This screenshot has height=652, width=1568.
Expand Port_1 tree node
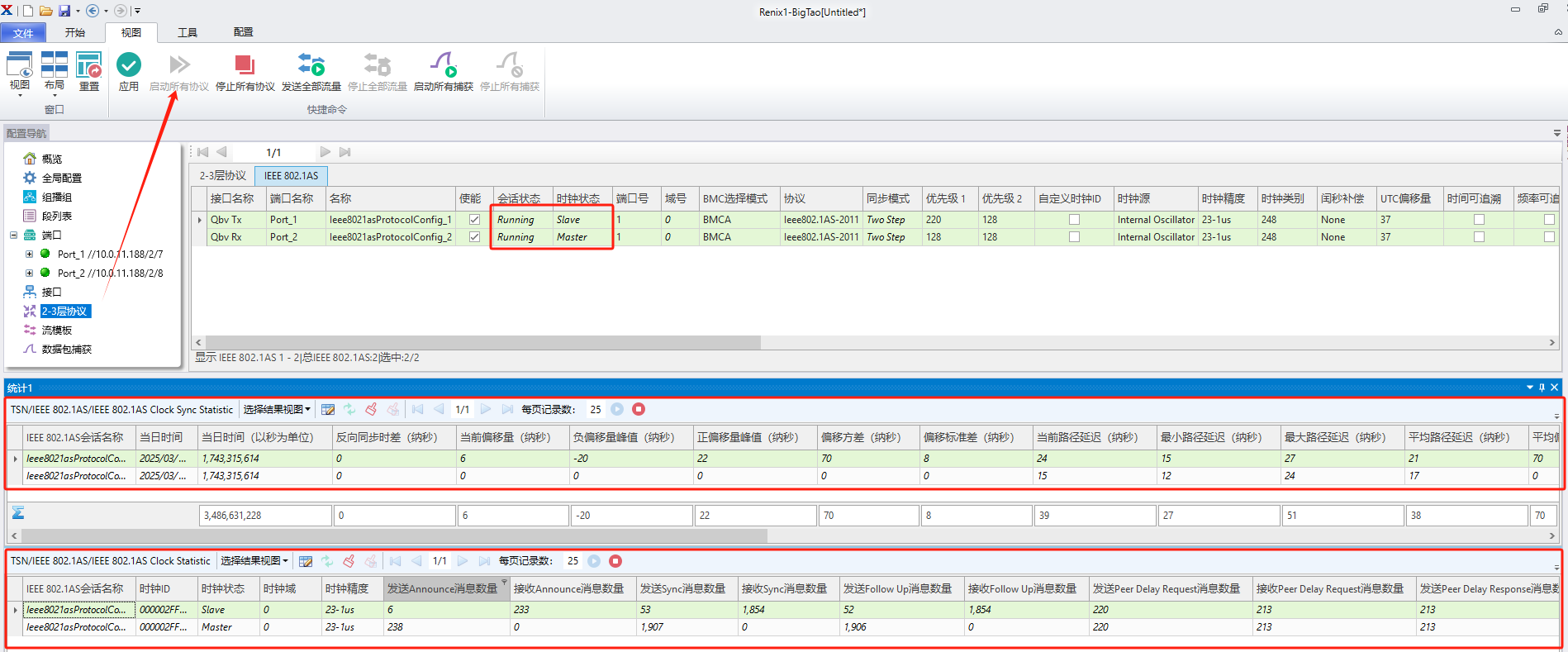[x=29, y=255]
